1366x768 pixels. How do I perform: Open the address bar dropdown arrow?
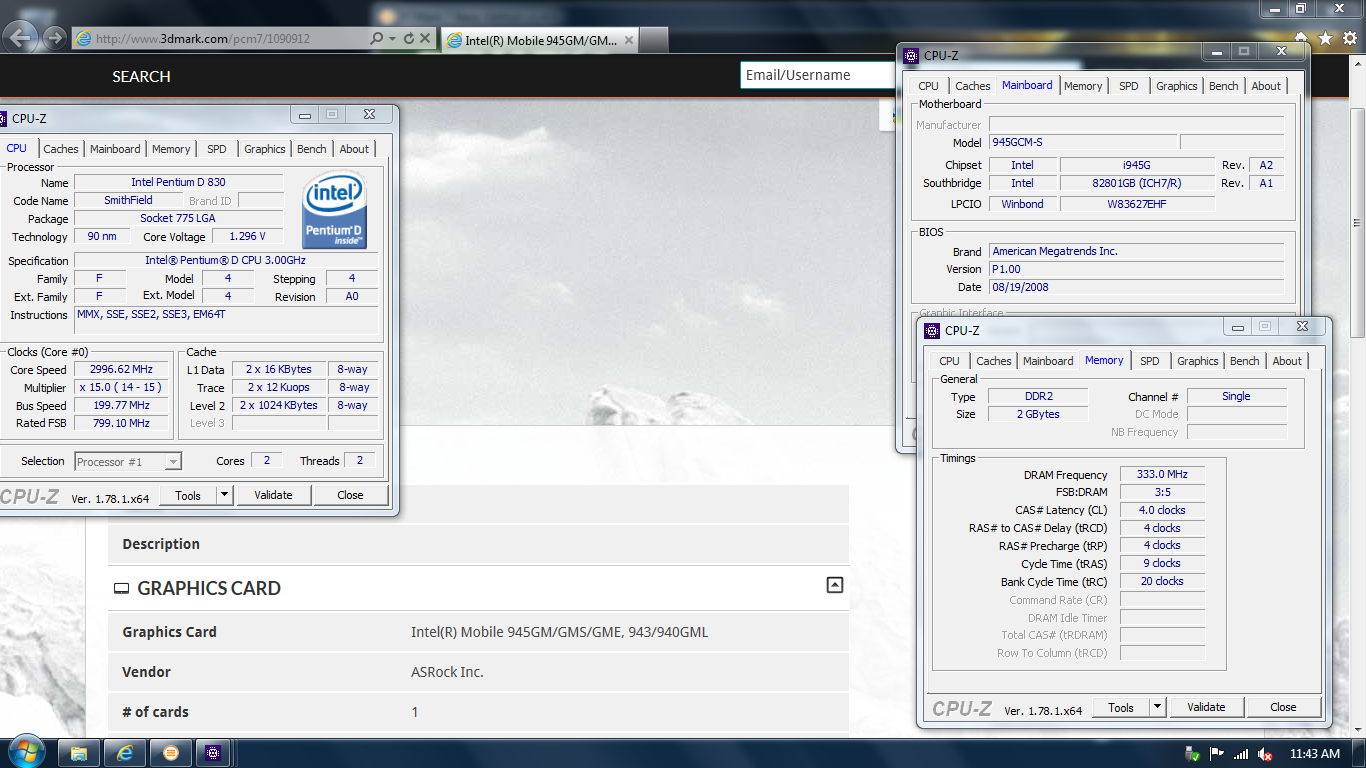point(392,38)
